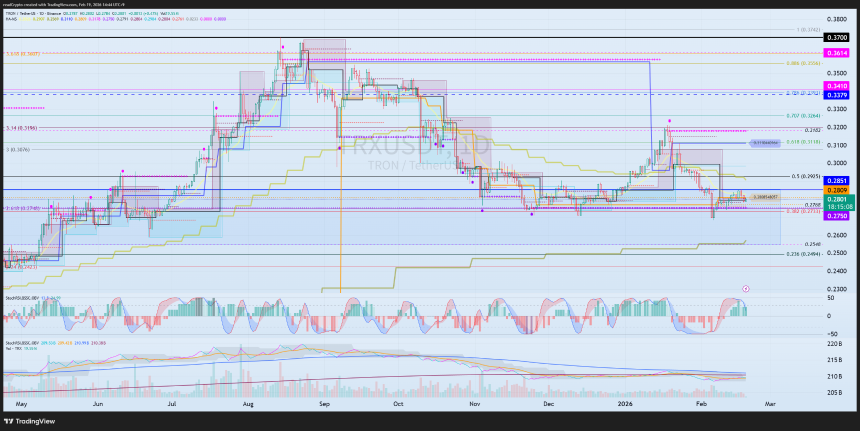Click the purple 0.2750 price label
Viewport: 860px width, 431px height.
click(x=836, y=217)
